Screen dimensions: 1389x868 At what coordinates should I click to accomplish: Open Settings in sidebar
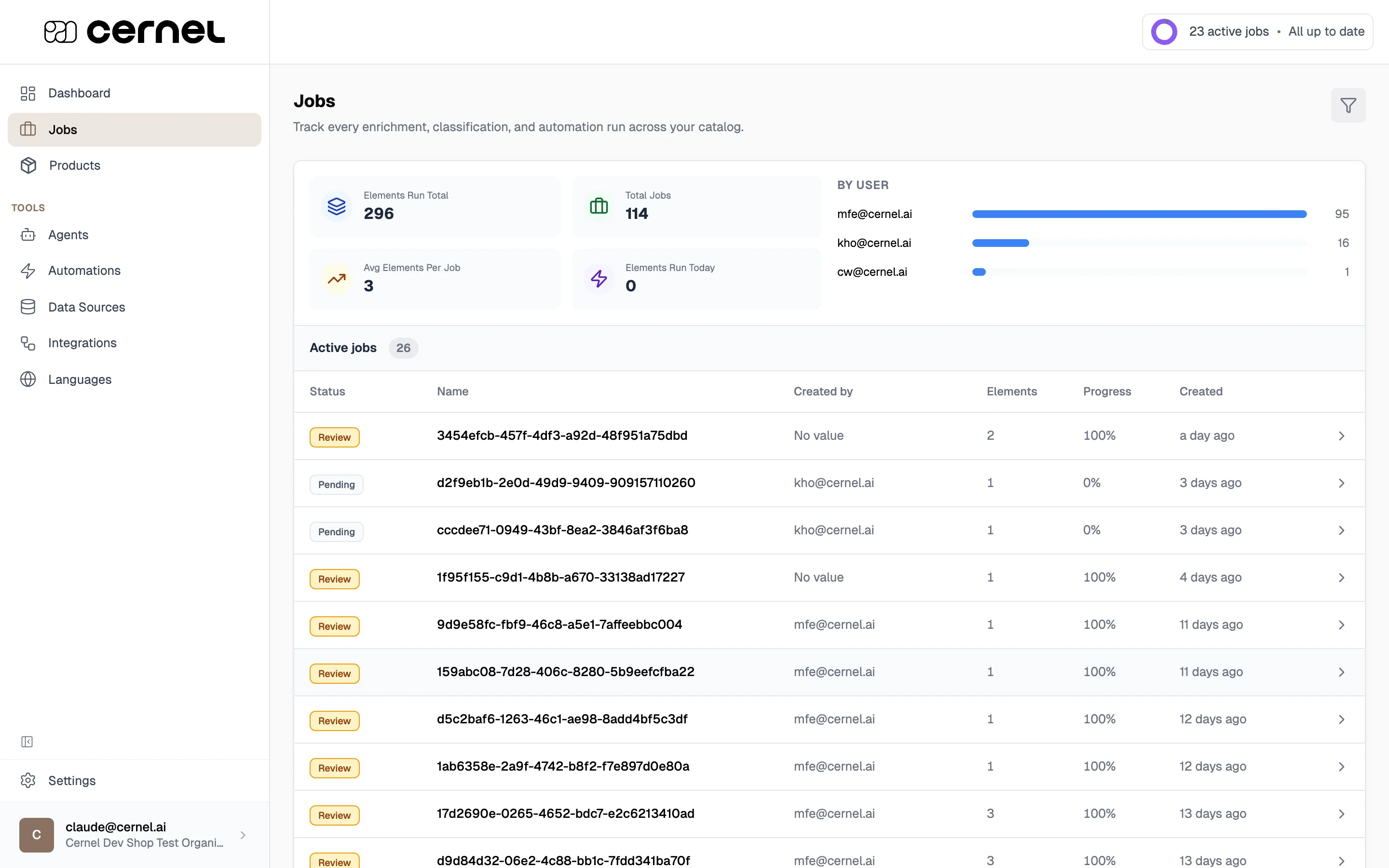pyautogui.click(x=134, y=780)
